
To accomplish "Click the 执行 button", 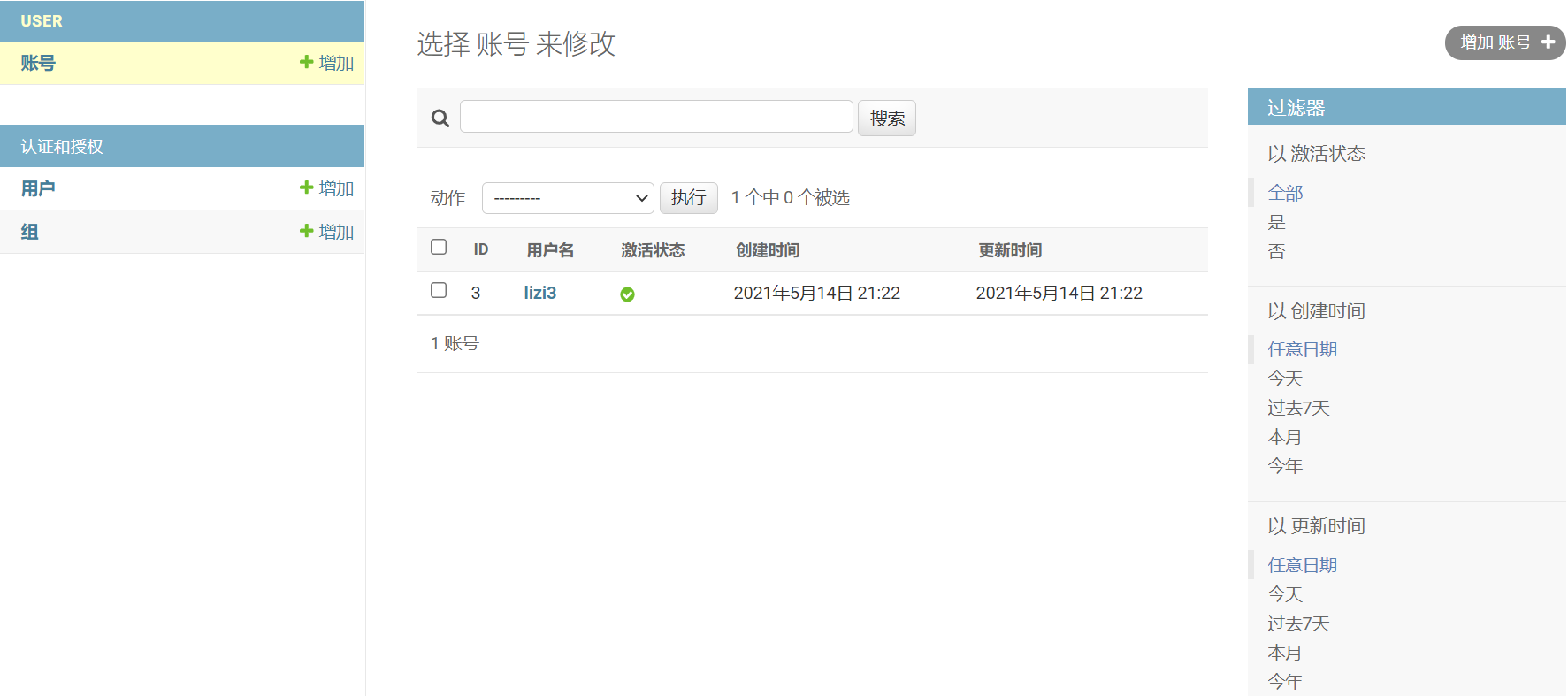I will 689,197.
